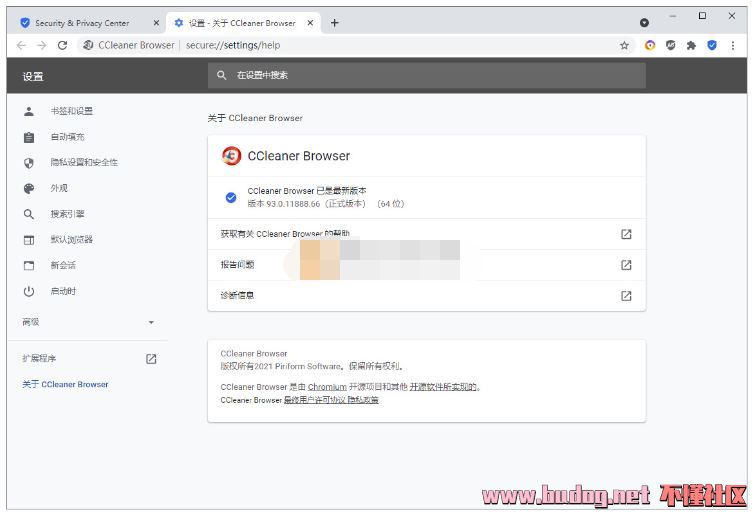
Task: Click the blue checkmark up-to-date icon
Action: (x=231, y=197)
